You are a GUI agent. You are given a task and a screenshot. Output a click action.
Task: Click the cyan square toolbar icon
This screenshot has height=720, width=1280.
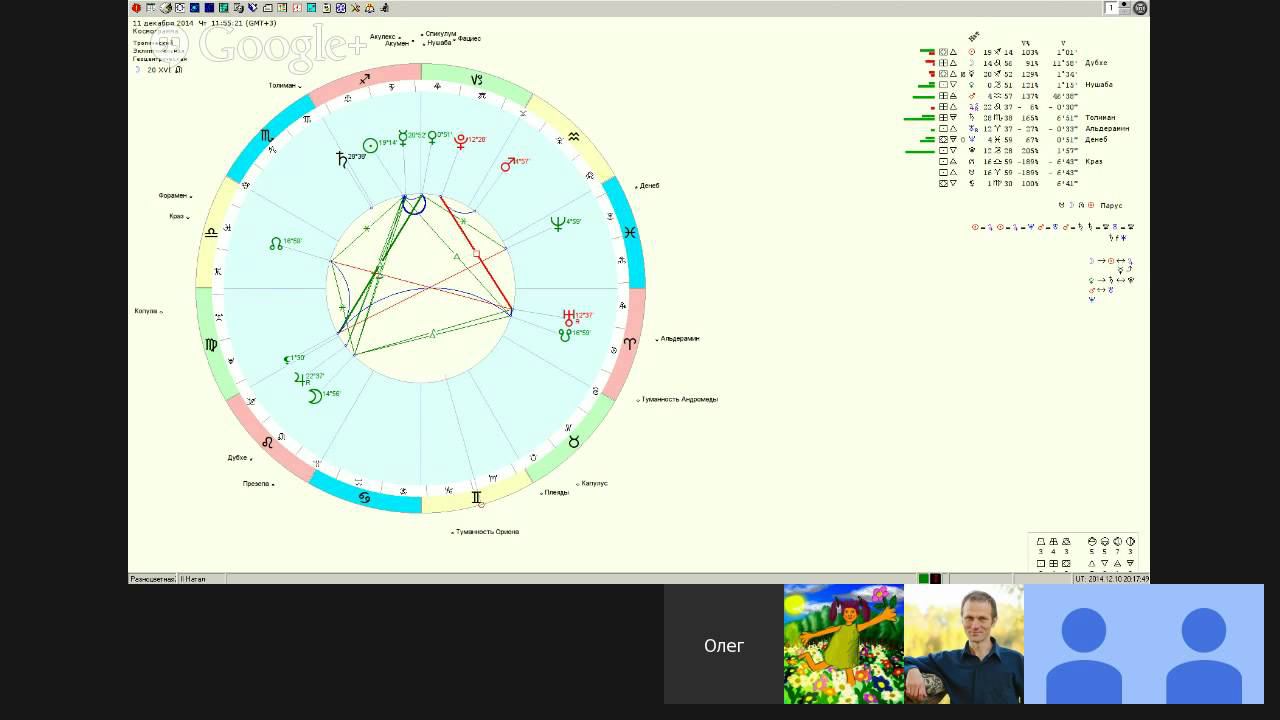point(312,8)
